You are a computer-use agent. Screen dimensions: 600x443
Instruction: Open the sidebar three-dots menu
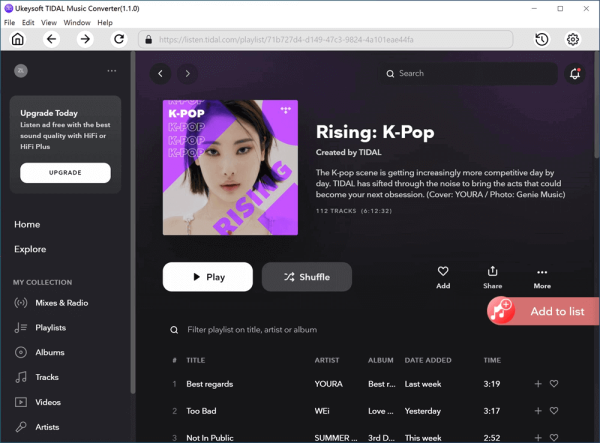[x=112, y=71]
